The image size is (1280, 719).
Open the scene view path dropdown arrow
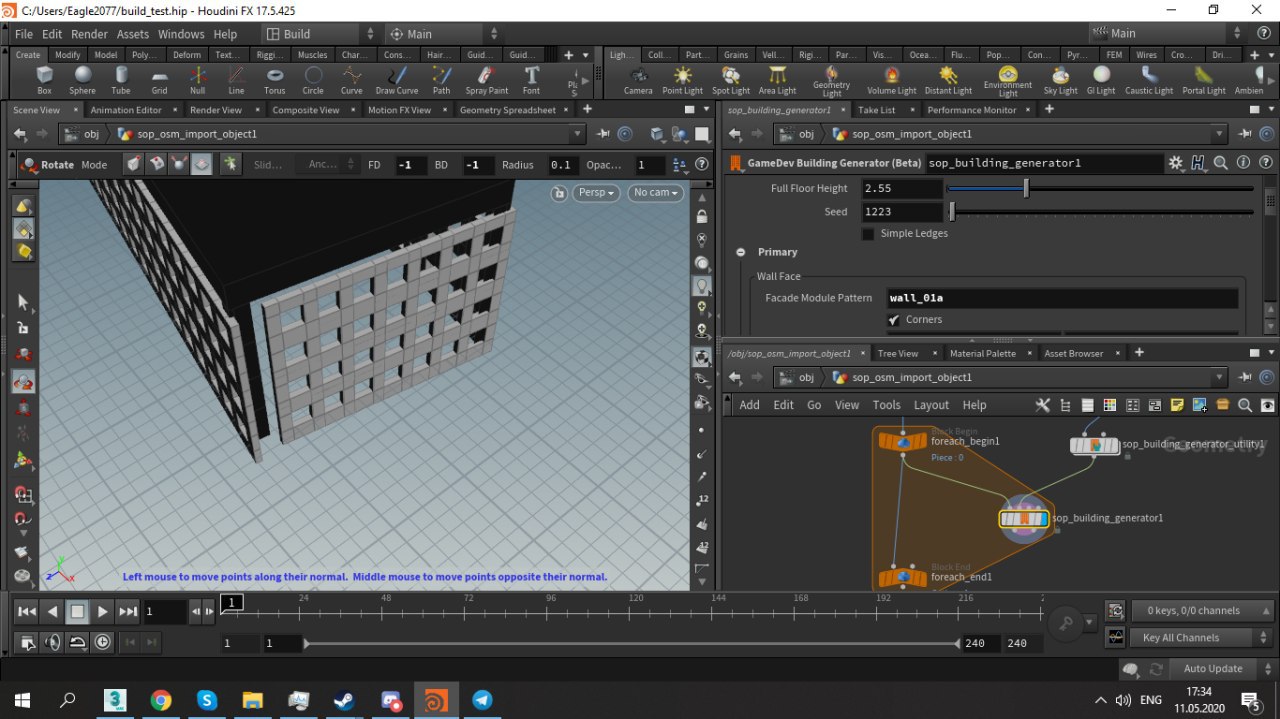[x=577, y=134]
